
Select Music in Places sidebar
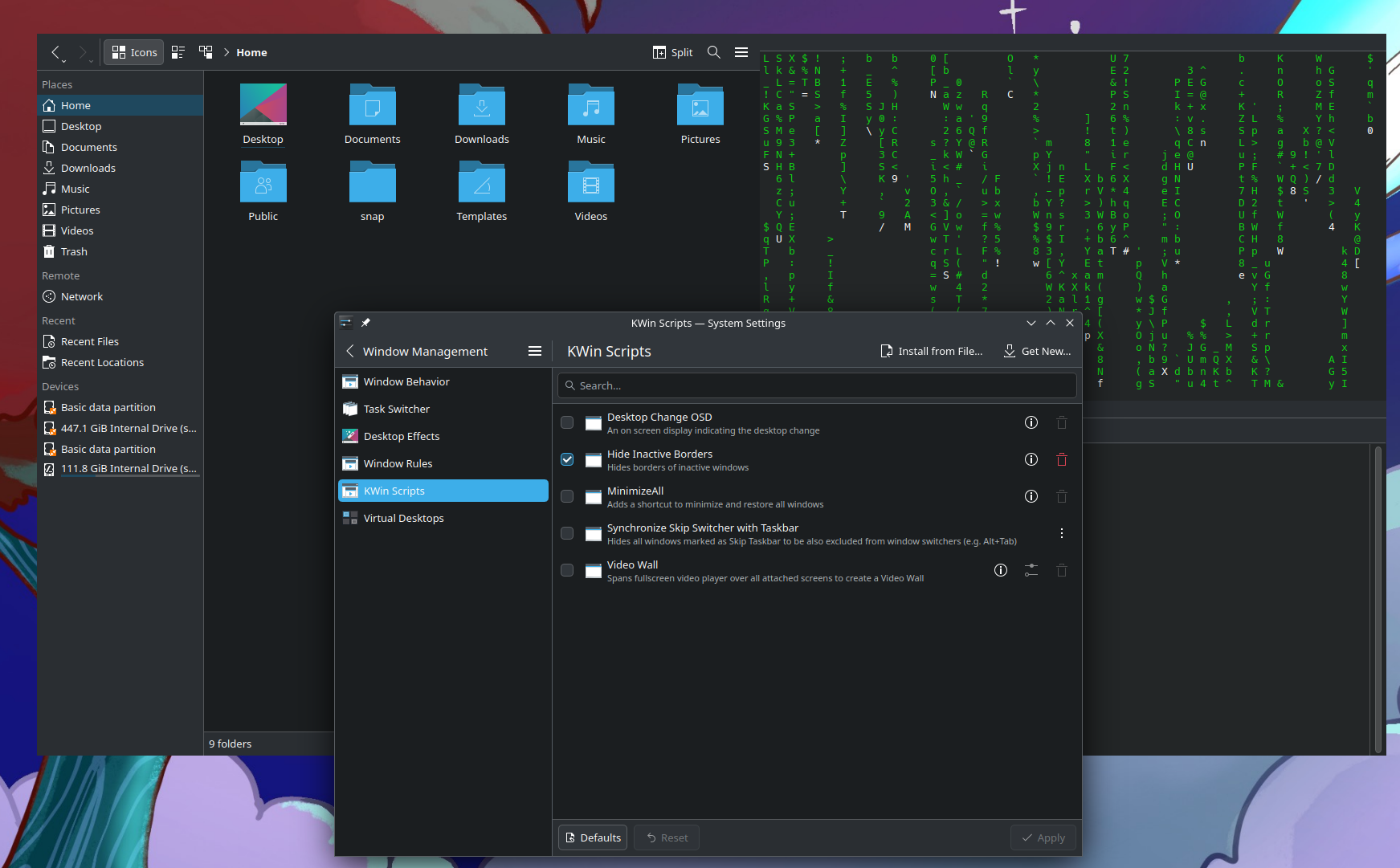click(120, 189)
